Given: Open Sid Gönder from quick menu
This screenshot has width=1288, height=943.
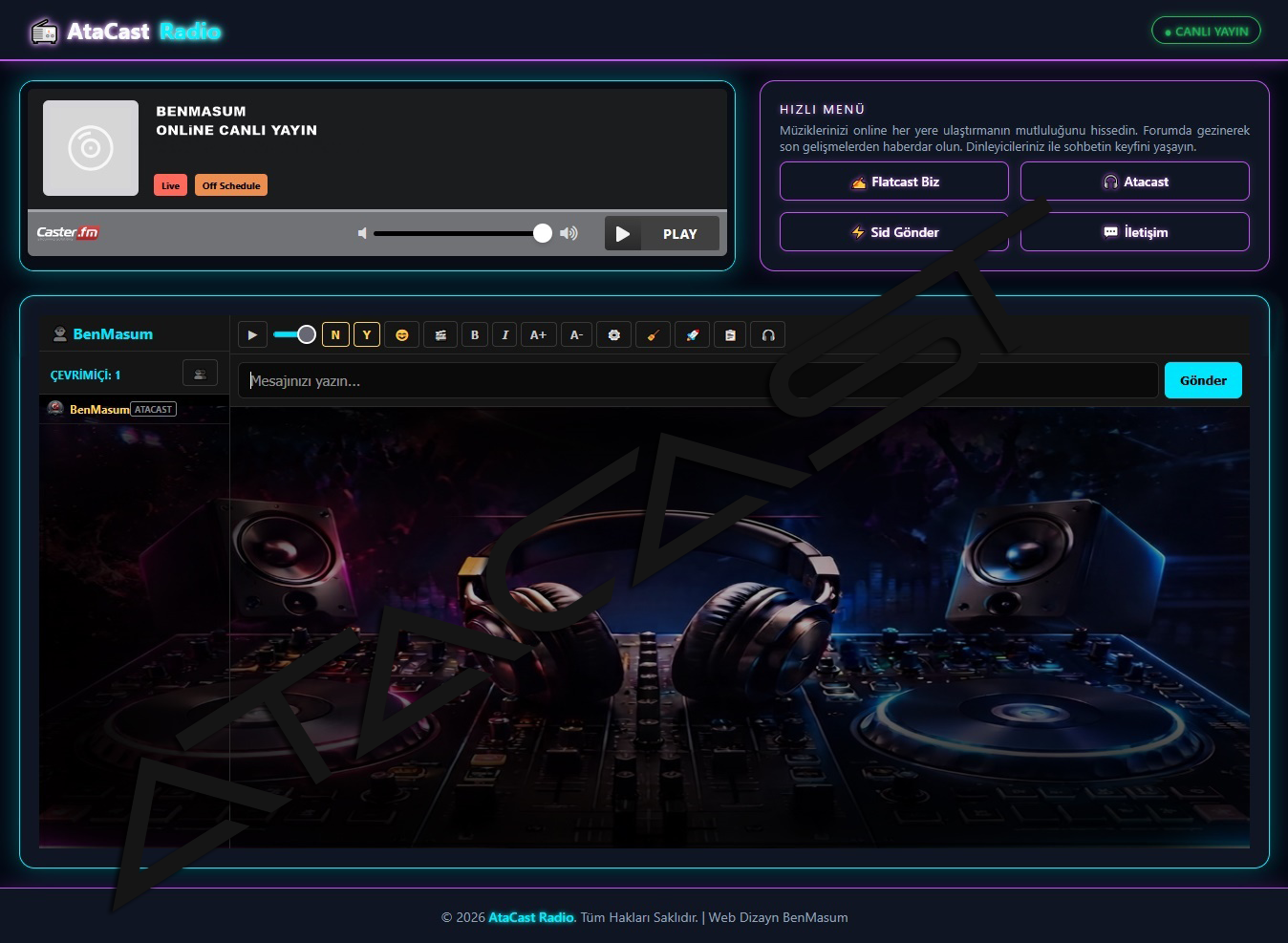Looking at the screenshot, I should [894, 232].
